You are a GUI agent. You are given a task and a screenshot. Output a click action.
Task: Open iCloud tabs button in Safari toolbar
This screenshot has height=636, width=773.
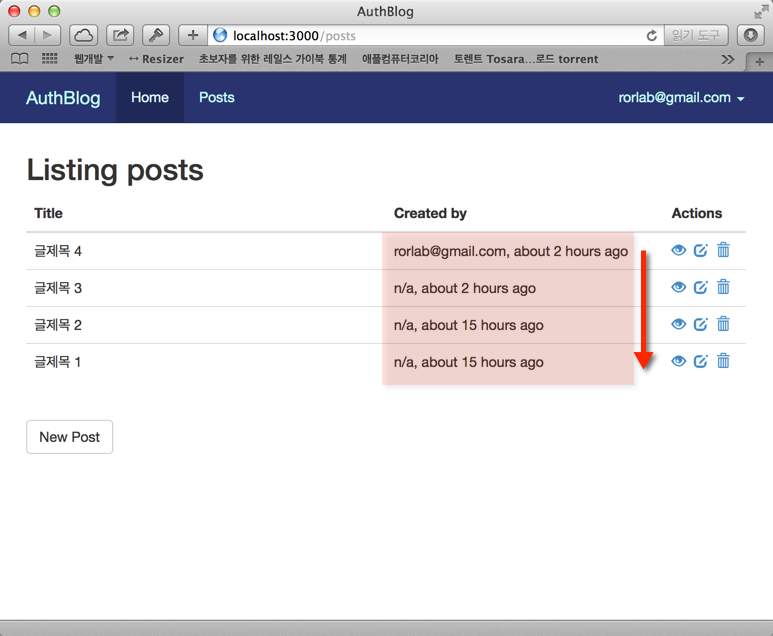tap(83, 35)
